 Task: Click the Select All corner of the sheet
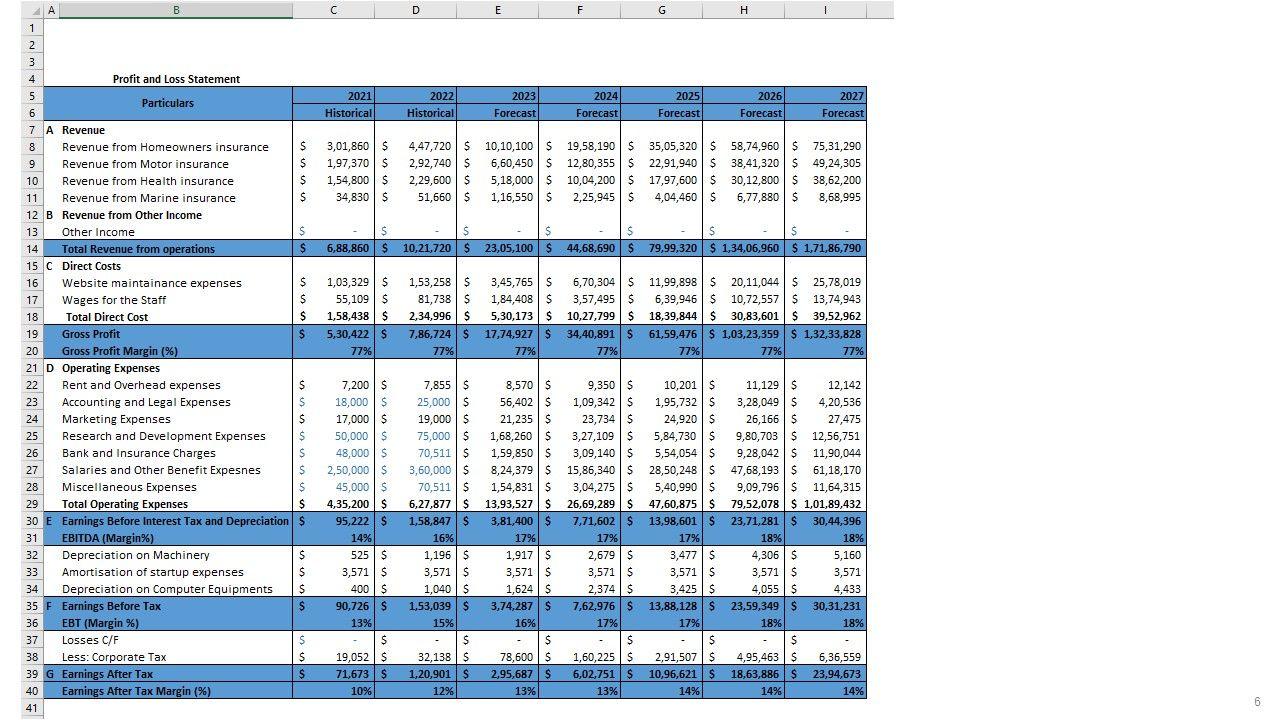[32, 10]
